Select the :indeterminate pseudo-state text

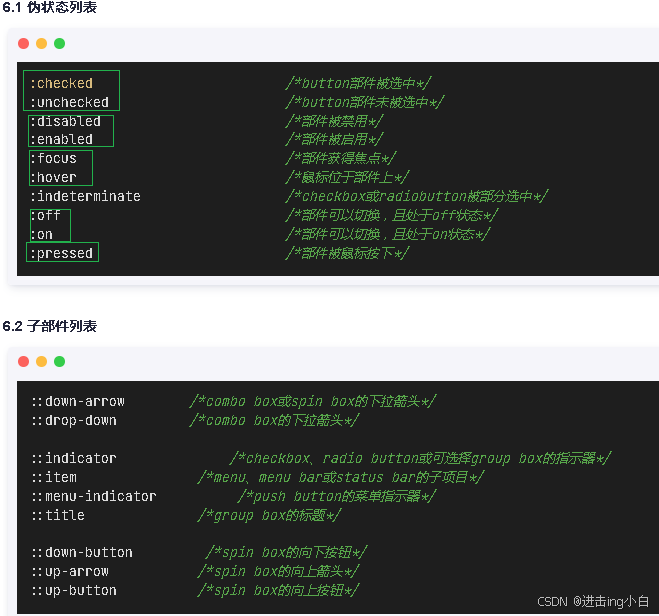coord(85,196)
